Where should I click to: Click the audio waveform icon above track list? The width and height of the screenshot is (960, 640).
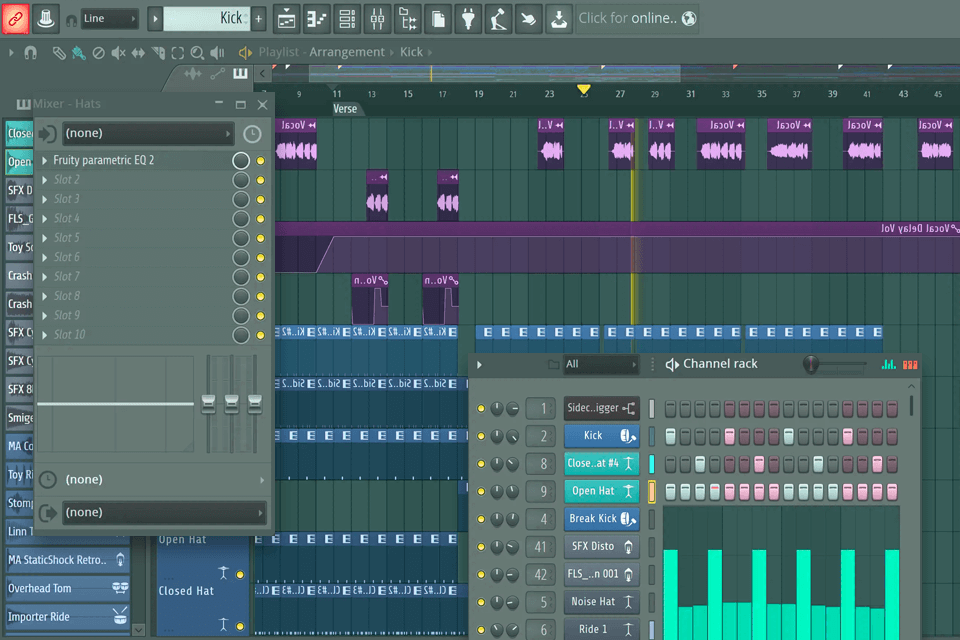193,74
